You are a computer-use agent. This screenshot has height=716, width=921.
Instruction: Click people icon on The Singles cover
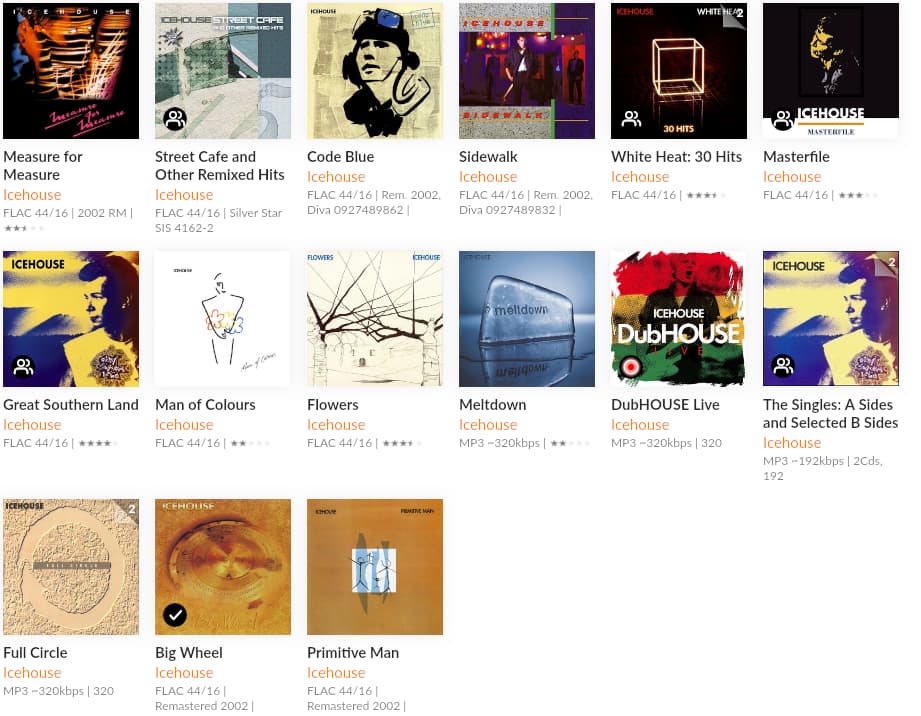(783, 367)
